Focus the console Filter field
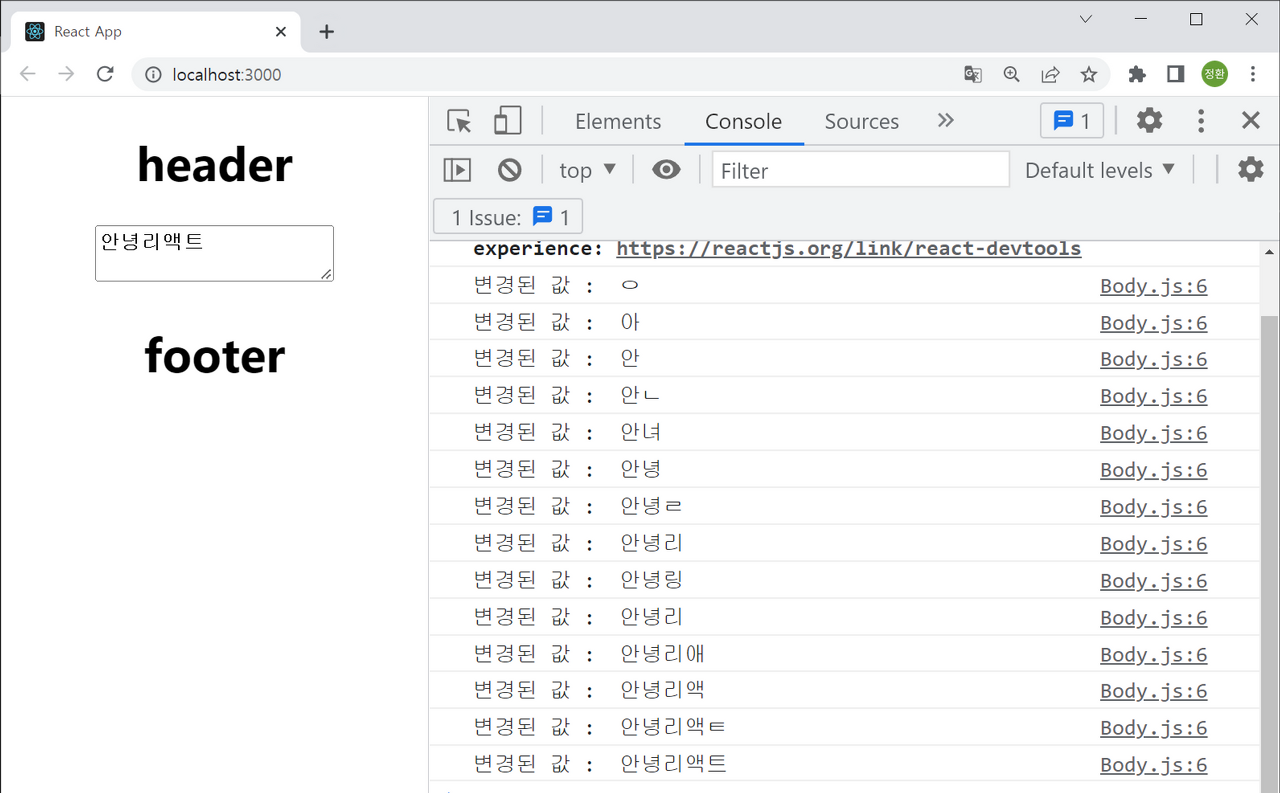The width and height of the screenshot is (1280, 793). [x=861, y=170]
